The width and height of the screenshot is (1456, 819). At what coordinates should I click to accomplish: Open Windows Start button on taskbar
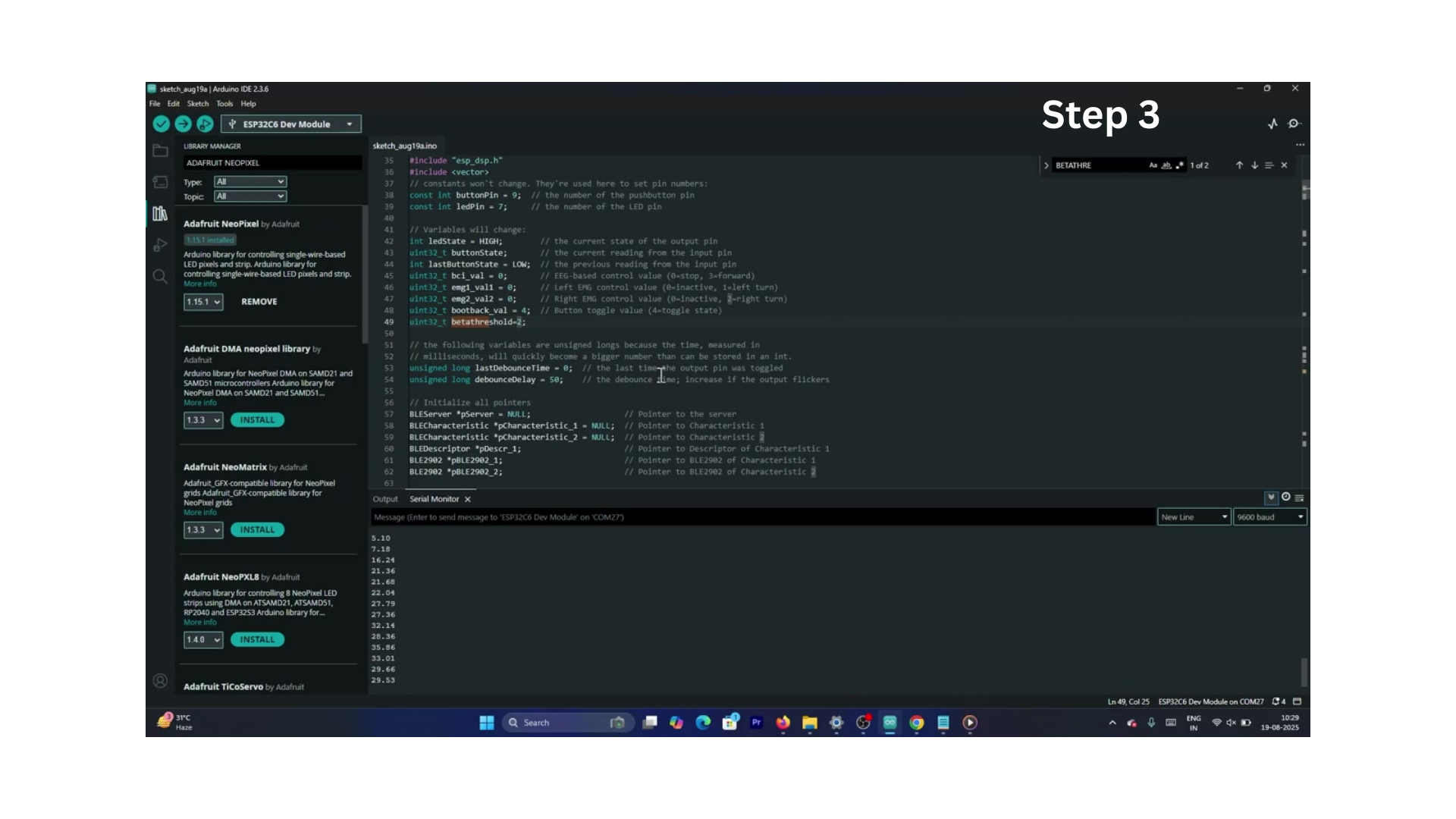pyautogui.click(x=487, y=723)
